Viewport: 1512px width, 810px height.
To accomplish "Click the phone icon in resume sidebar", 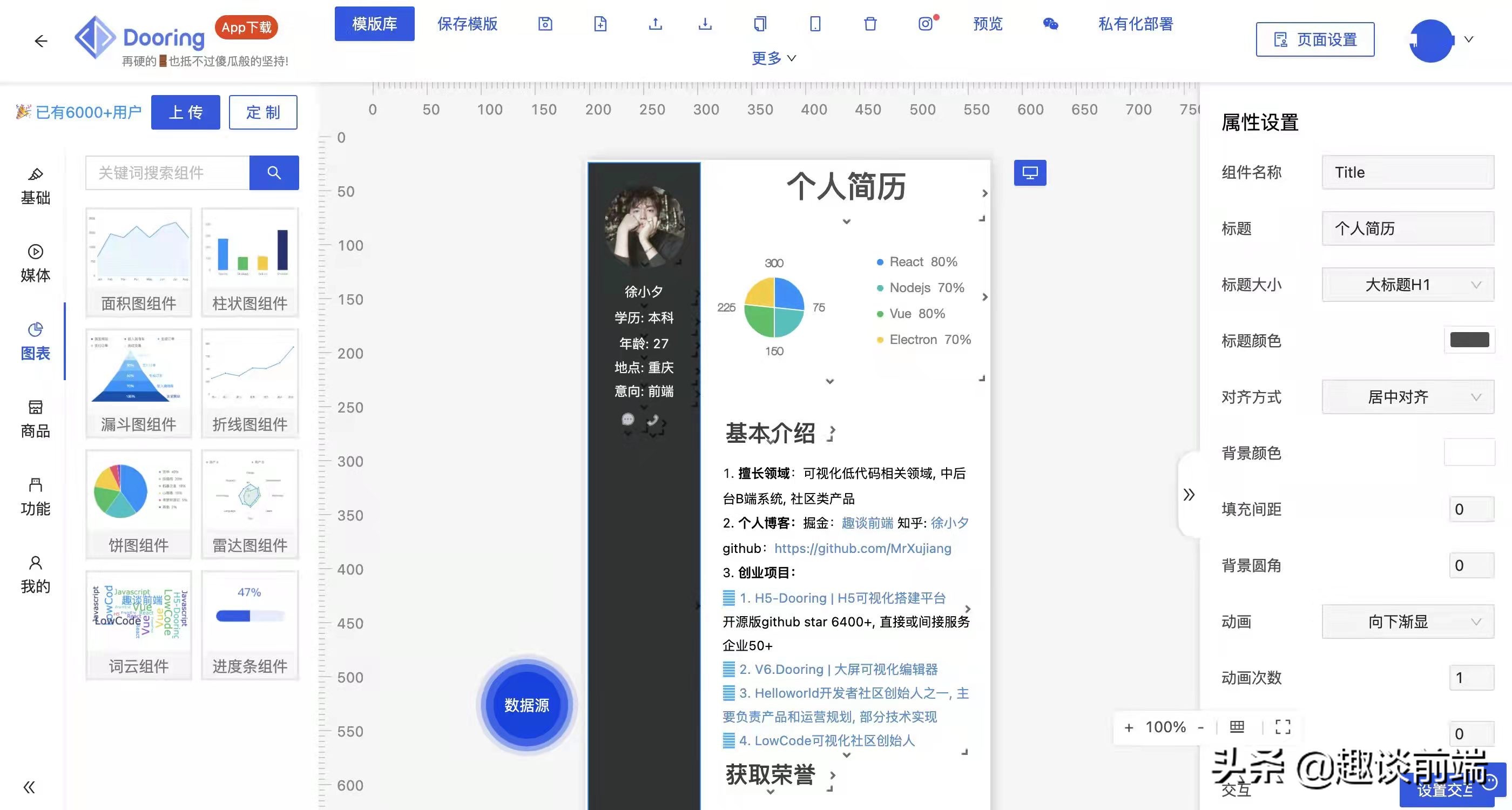I will click(653, 420).
